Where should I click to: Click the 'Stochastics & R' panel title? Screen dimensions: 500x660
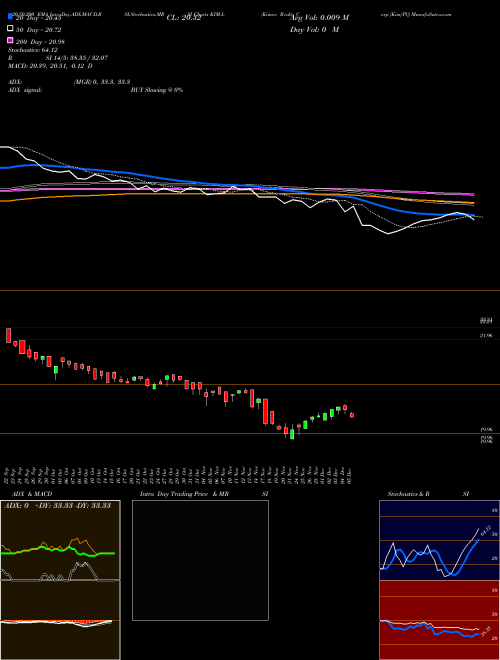point(409,494)
